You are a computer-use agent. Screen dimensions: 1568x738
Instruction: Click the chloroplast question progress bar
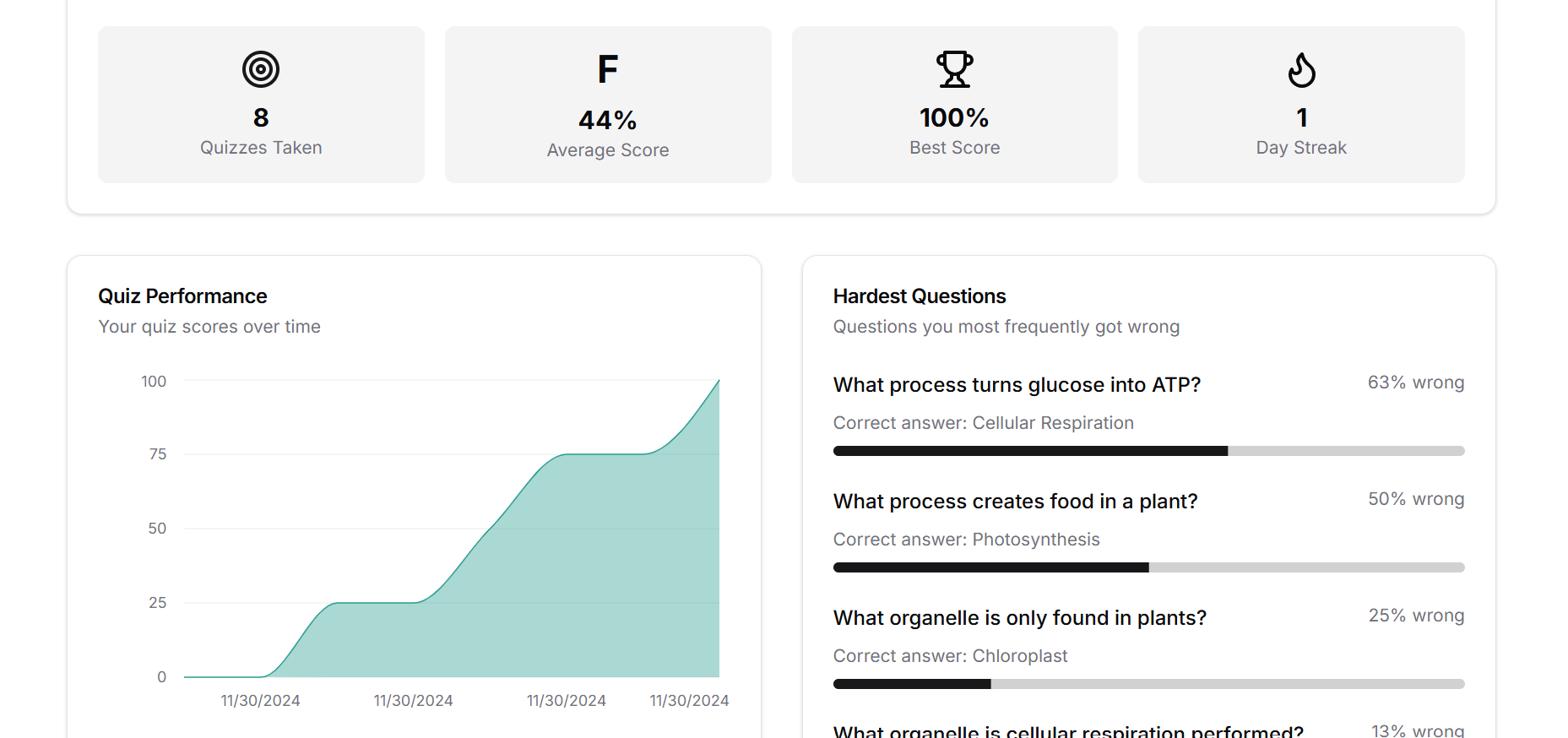[1148, 684]
